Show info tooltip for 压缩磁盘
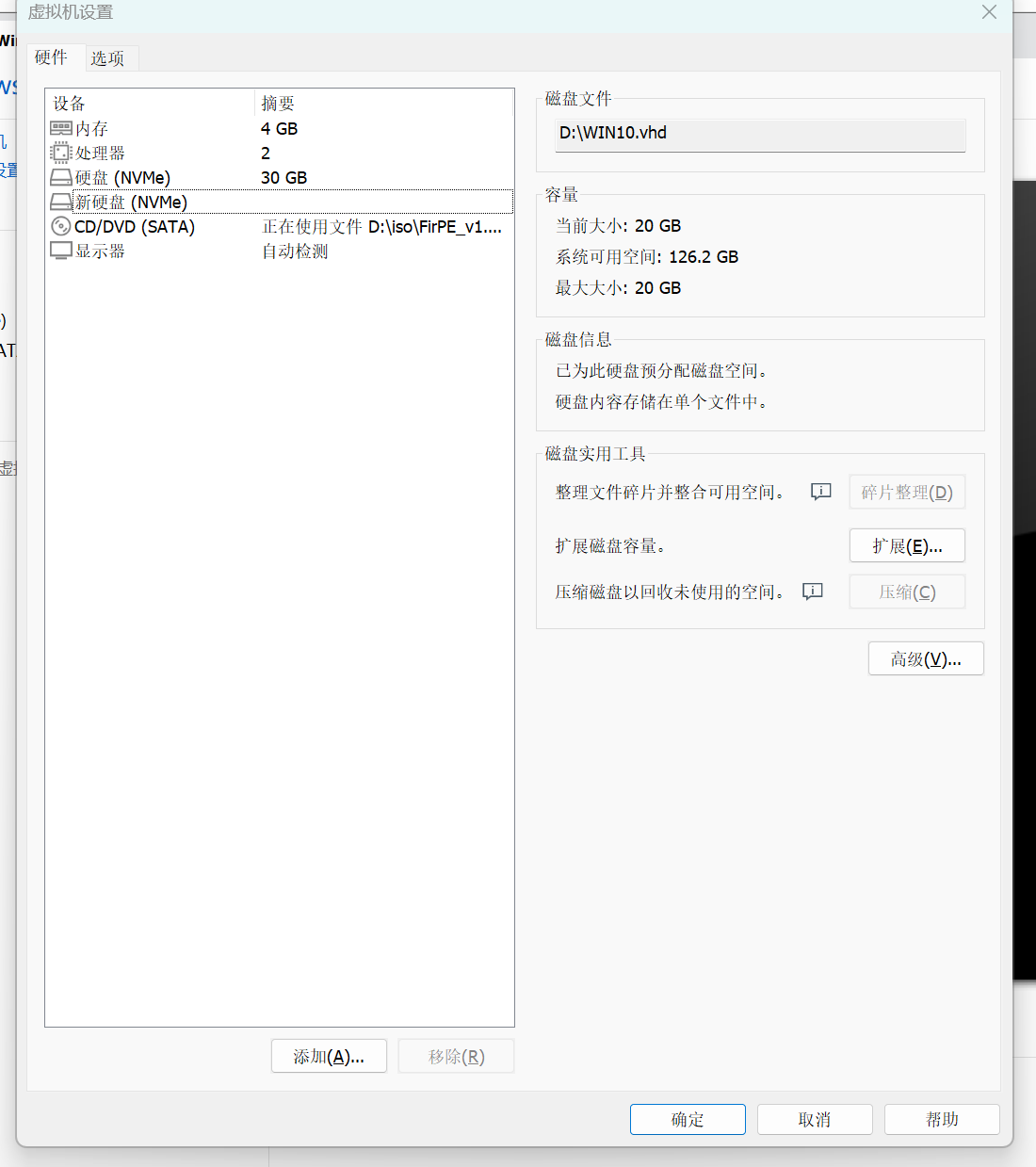This screenshot has height=1167, width=1036. pyautogui.click(x=813, y=592)
